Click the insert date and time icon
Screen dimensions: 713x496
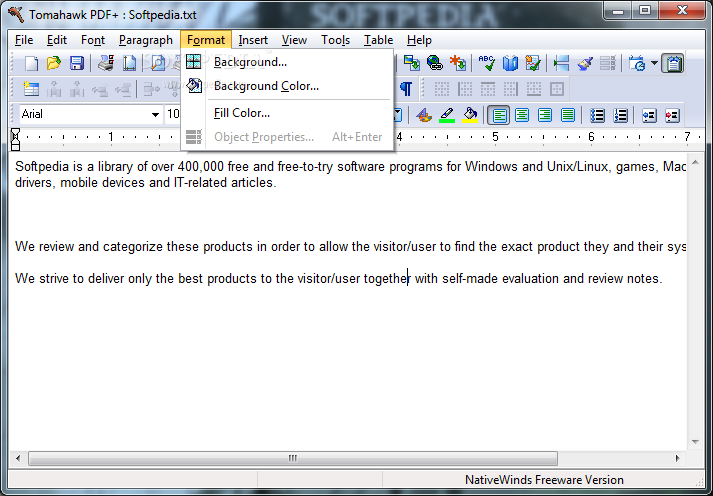click(x=637, y=63)
